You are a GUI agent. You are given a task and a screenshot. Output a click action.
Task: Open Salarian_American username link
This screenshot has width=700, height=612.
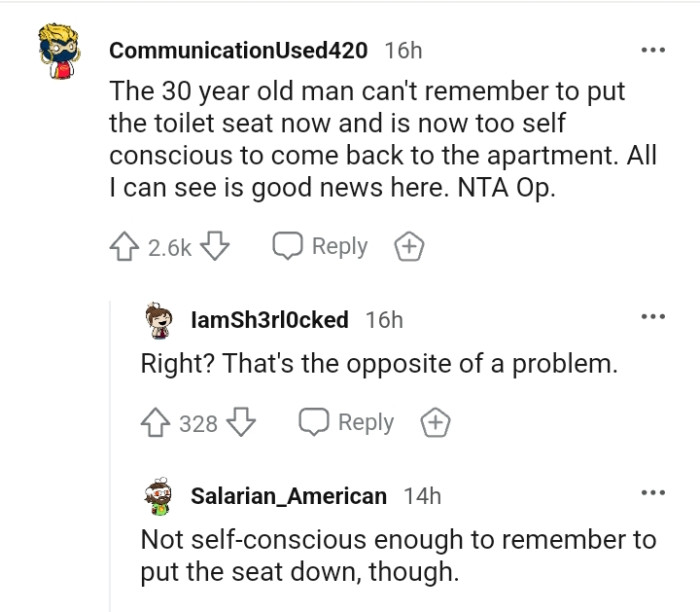click(288, 496)
